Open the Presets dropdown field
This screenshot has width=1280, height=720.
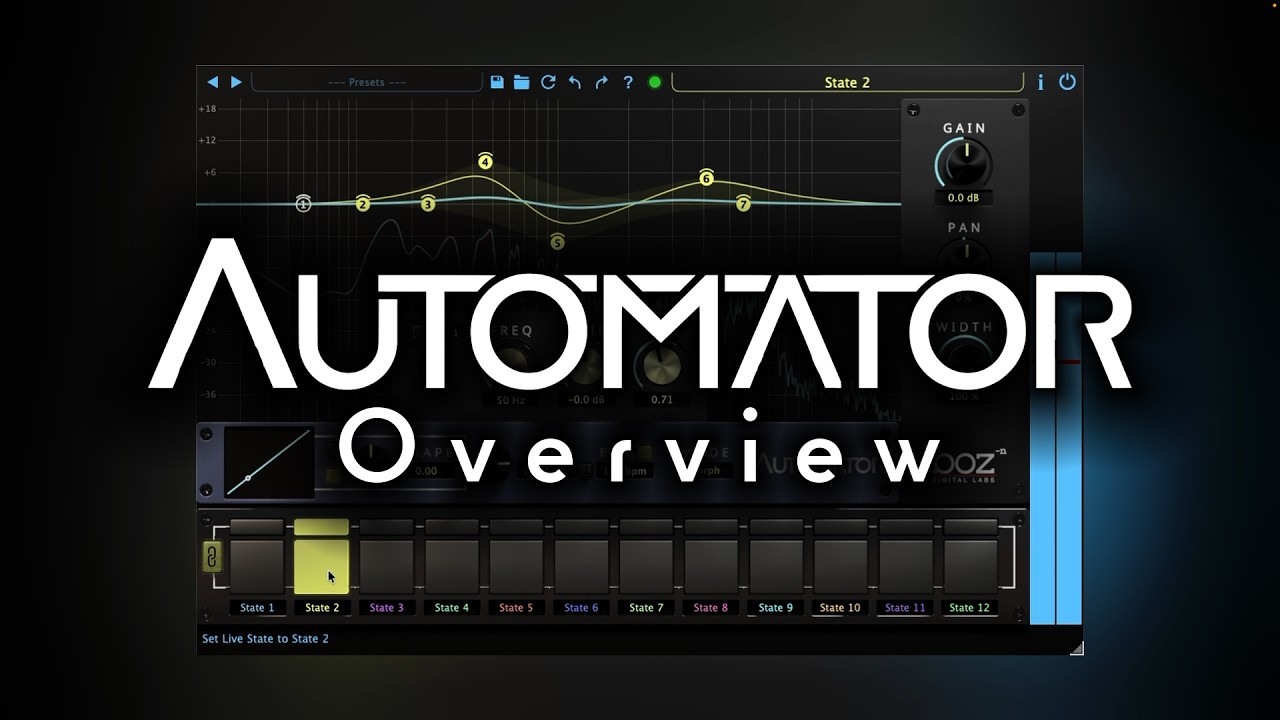(367, 82)
